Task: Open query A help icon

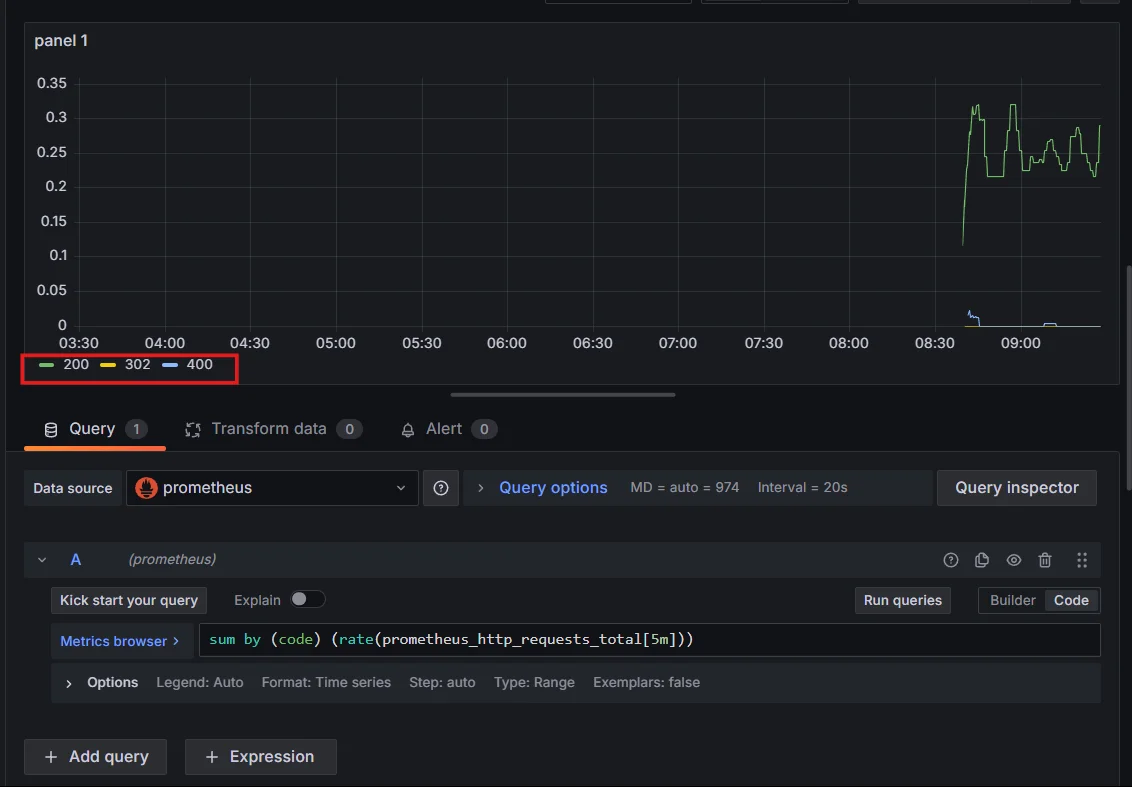Action: [950, 560]
